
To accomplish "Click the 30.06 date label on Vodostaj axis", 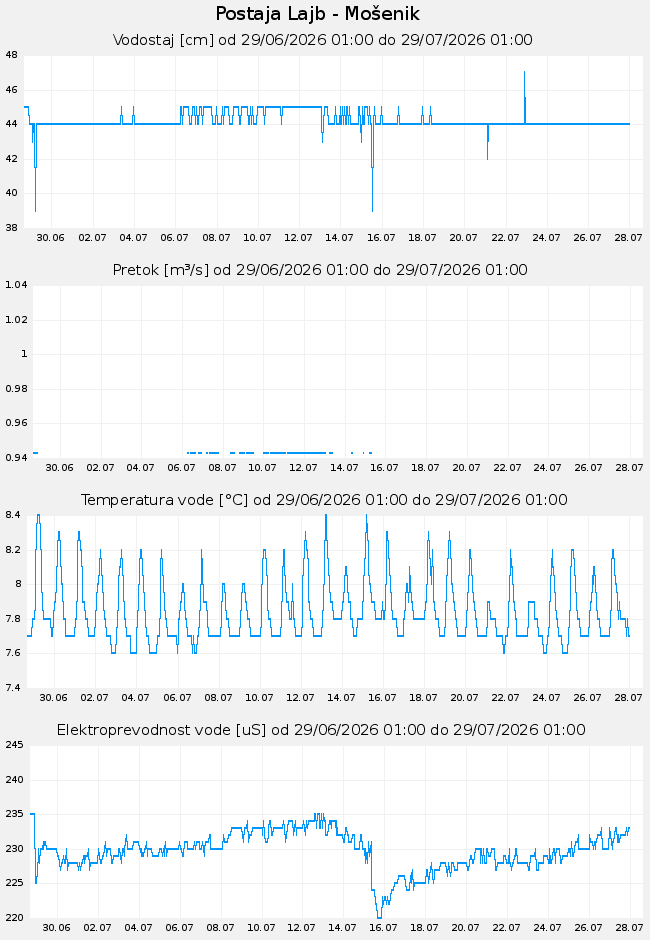I will click(x=50, y=238).
